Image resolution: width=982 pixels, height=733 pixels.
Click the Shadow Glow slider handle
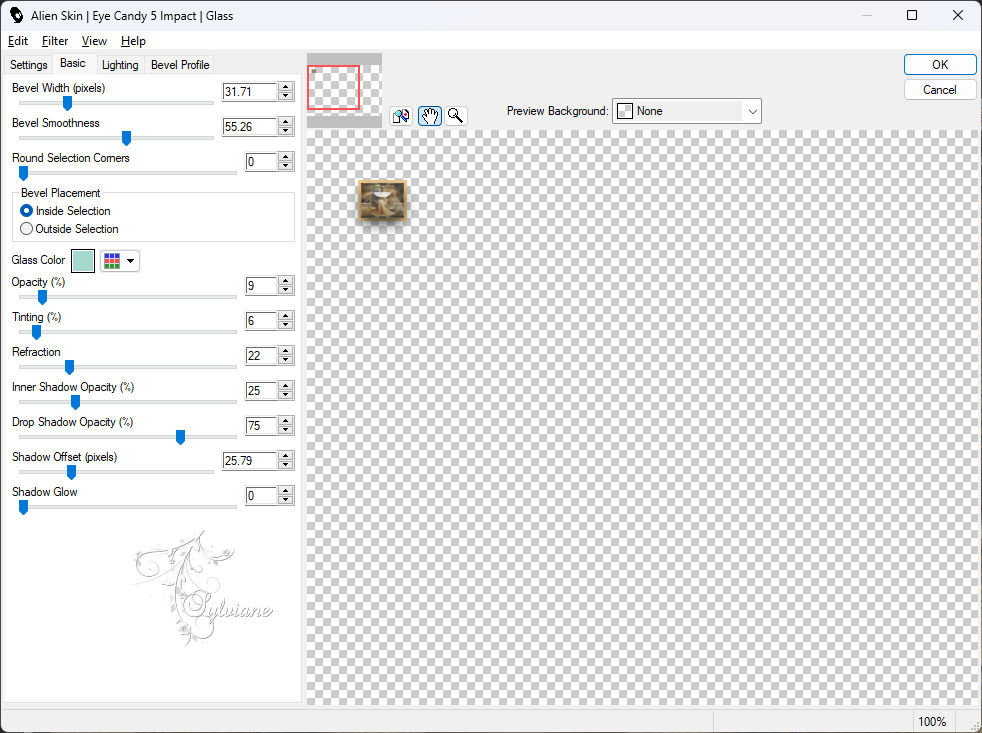pos(23,507)
